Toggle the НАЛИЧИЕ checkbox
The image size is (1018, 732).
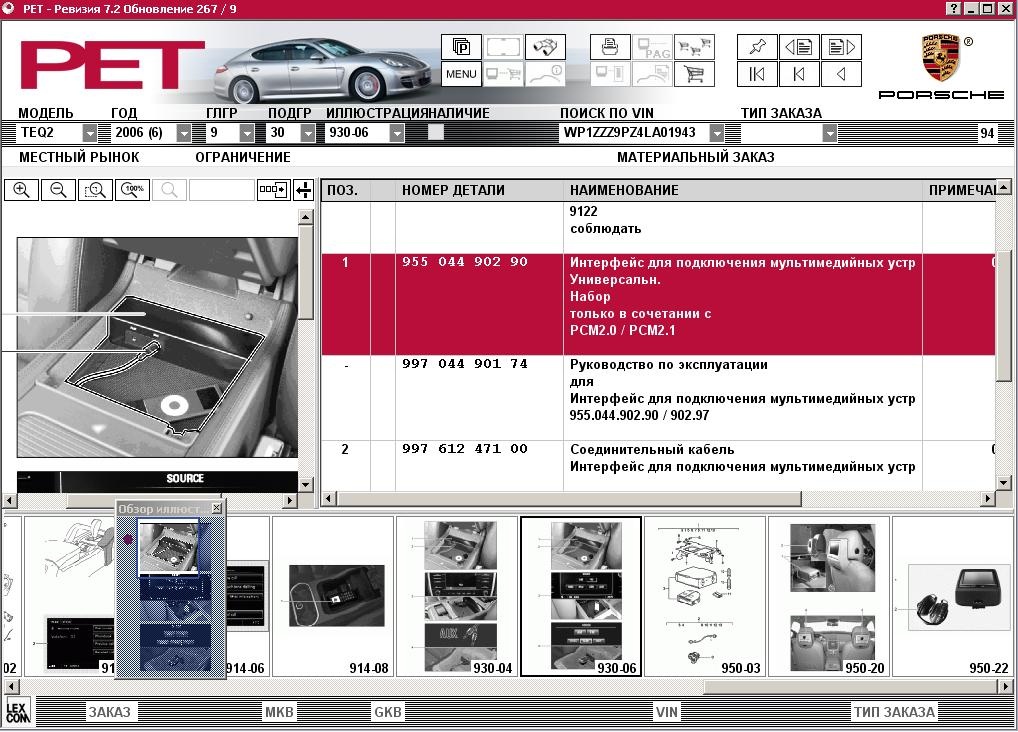pyautogui.click(x=436, y=133)
